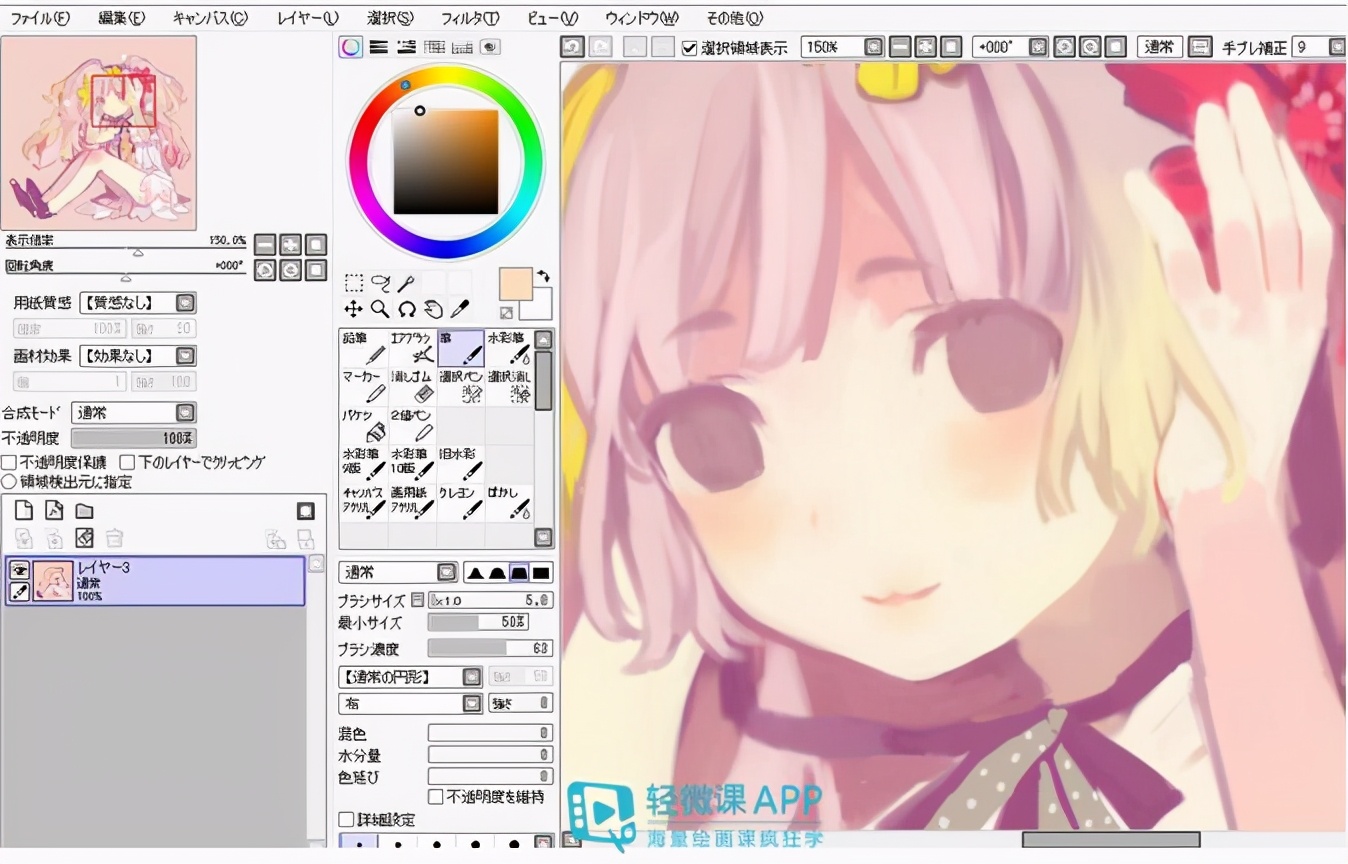Open the キャンバス(C) menu
Image resolution: width=1348 pixels, height=864 pixels.
click(x=210, y=18)
